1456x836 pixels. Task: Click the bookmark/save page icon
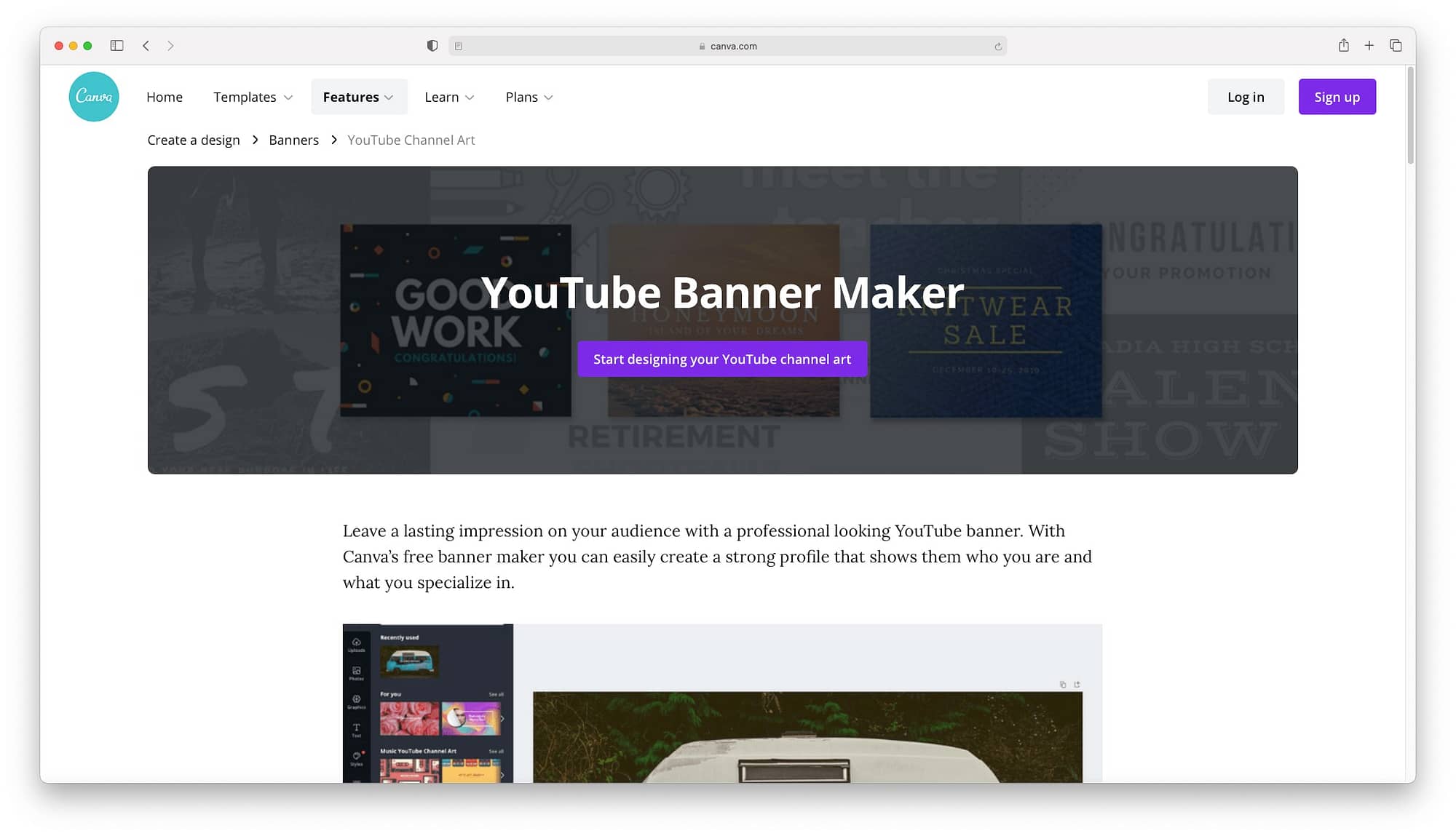coord(1342,44)
